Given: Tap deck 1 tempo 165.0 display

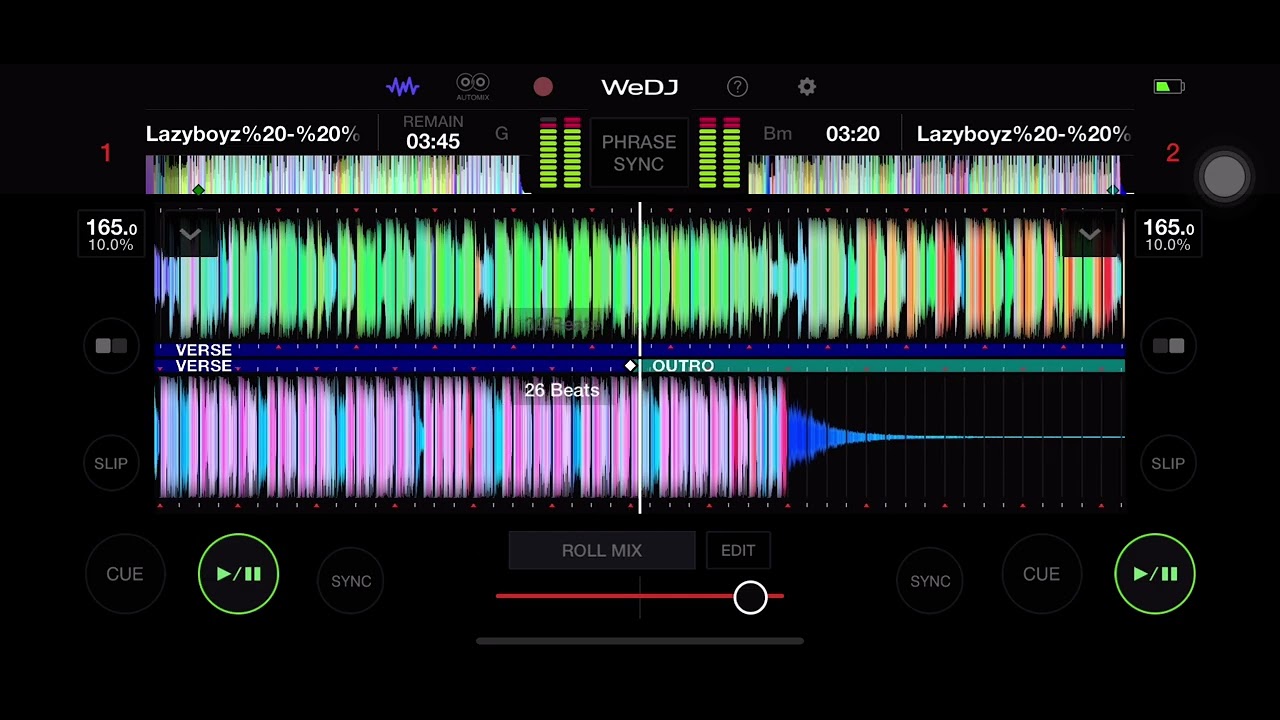Looking at the screenshot, I should pyautogui.click(x=111, y=233).
